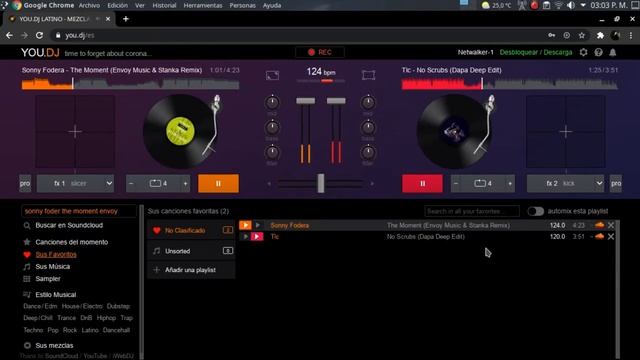The image size is (640, 360).
Task: Open the fx 1 slicer dropdown
Action: 75,183
